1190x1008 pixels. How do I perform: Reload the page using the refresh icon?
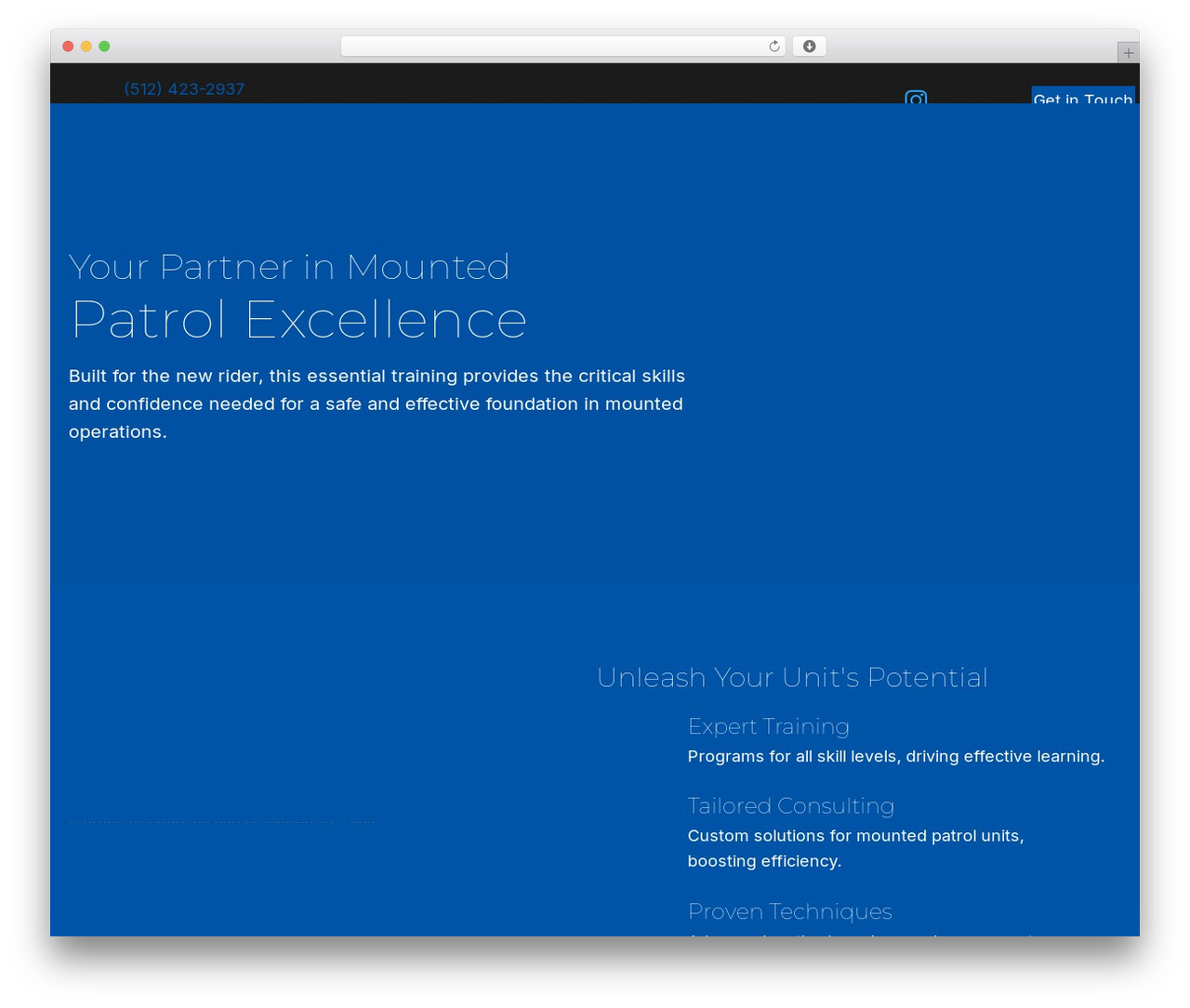(x=774, y=46)
